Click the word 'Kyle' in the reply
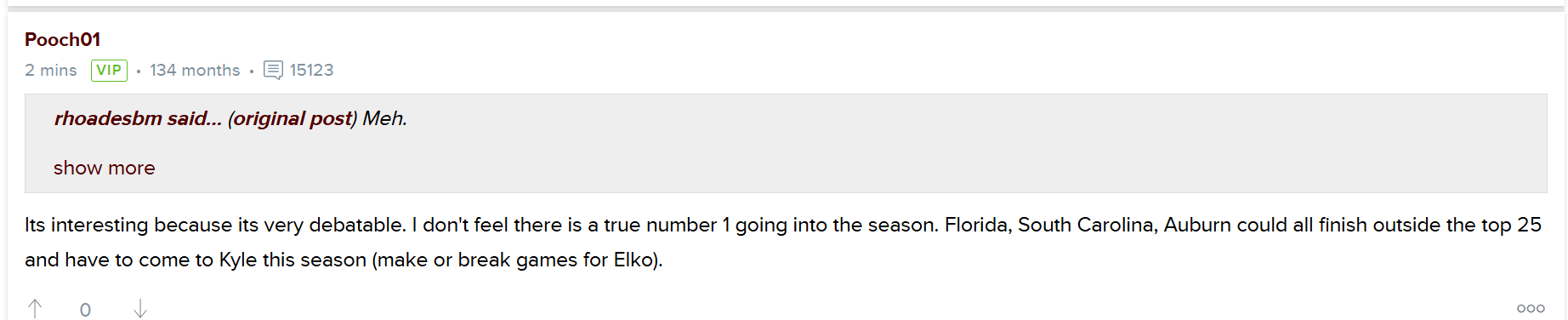 238,260
